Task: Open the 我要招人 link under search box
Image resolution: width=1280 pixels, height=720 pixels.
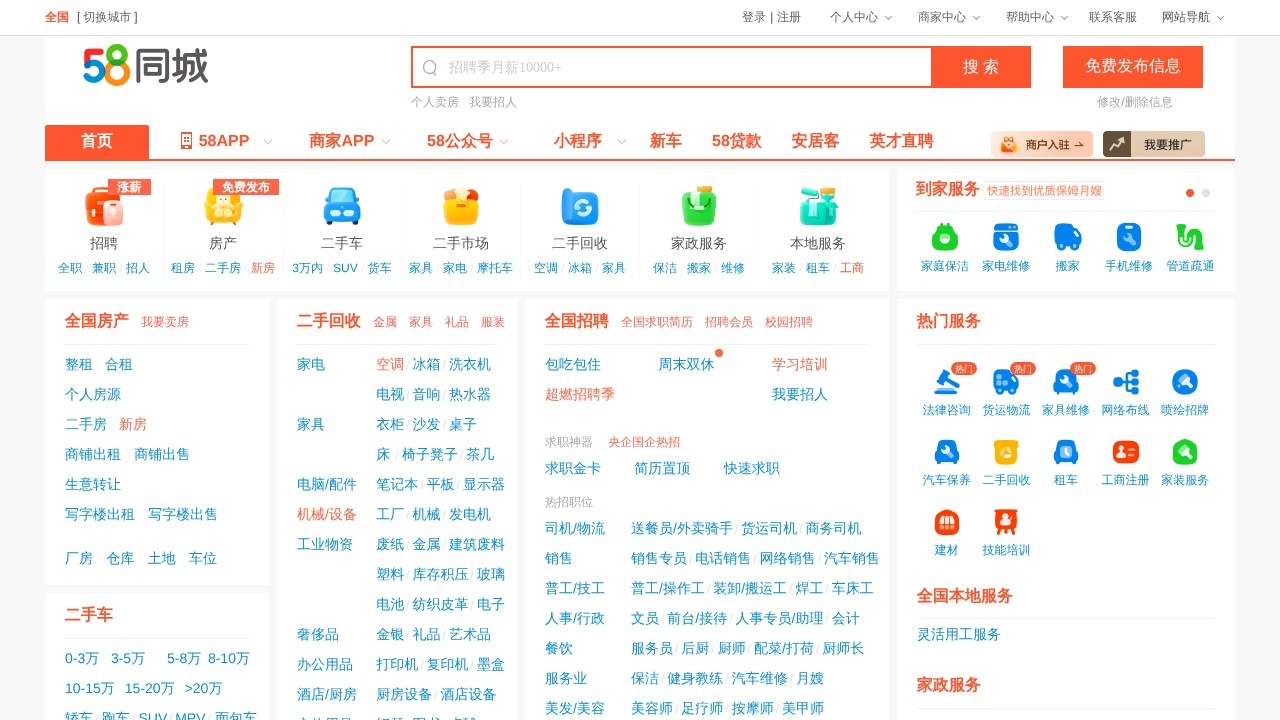Action: pyautogui.click(x=493, y=102)
